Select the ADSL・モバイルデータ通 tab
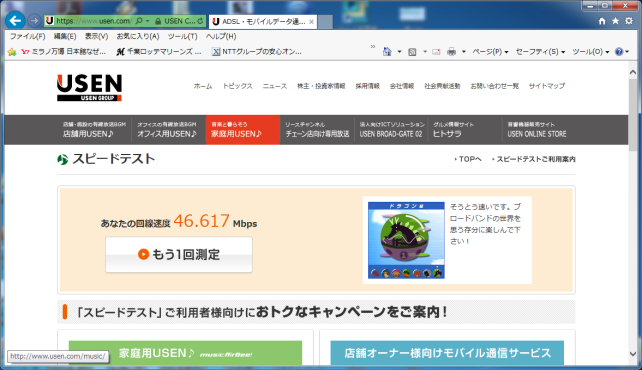This screenshot has width=642, height=370. pyautogui.click(x=262, y=22)
